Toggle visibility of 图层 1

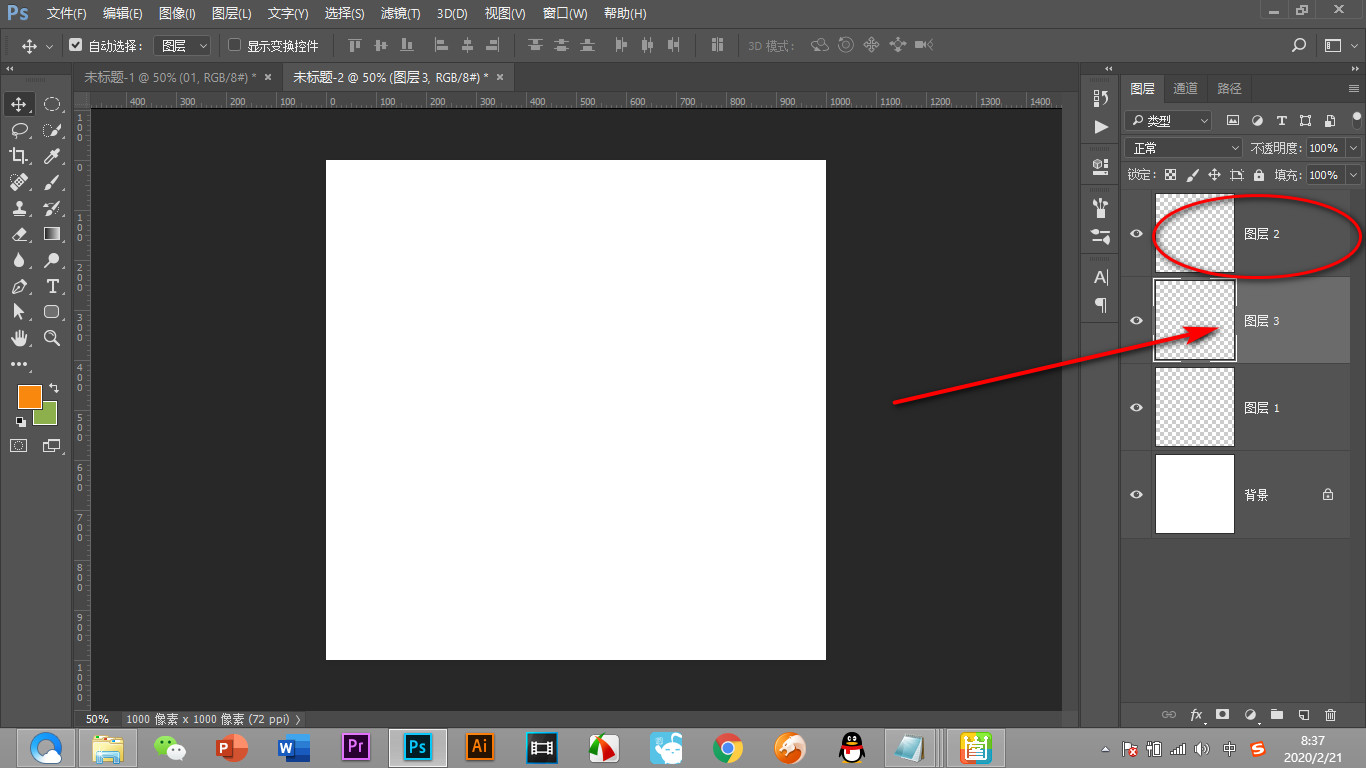pyautogui.click(x=1136, y=407)
